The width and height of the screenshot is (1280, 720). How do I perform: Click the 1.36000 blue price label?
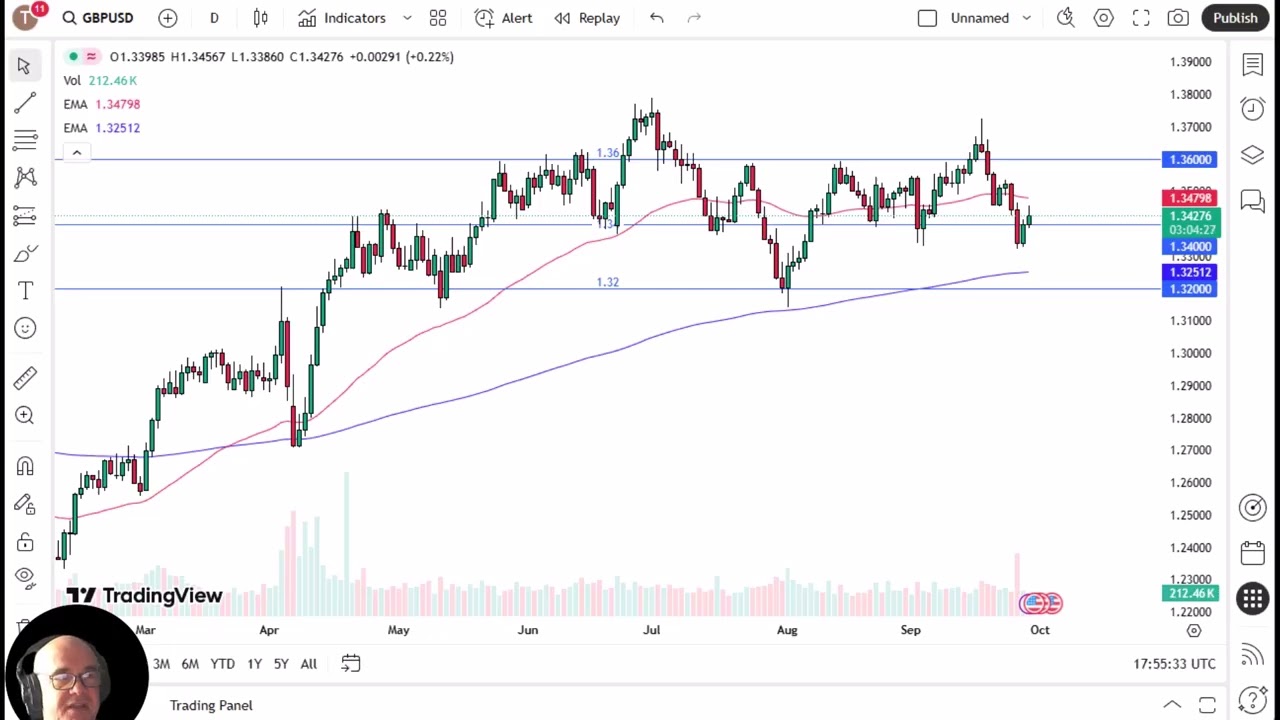[1189, 160]
